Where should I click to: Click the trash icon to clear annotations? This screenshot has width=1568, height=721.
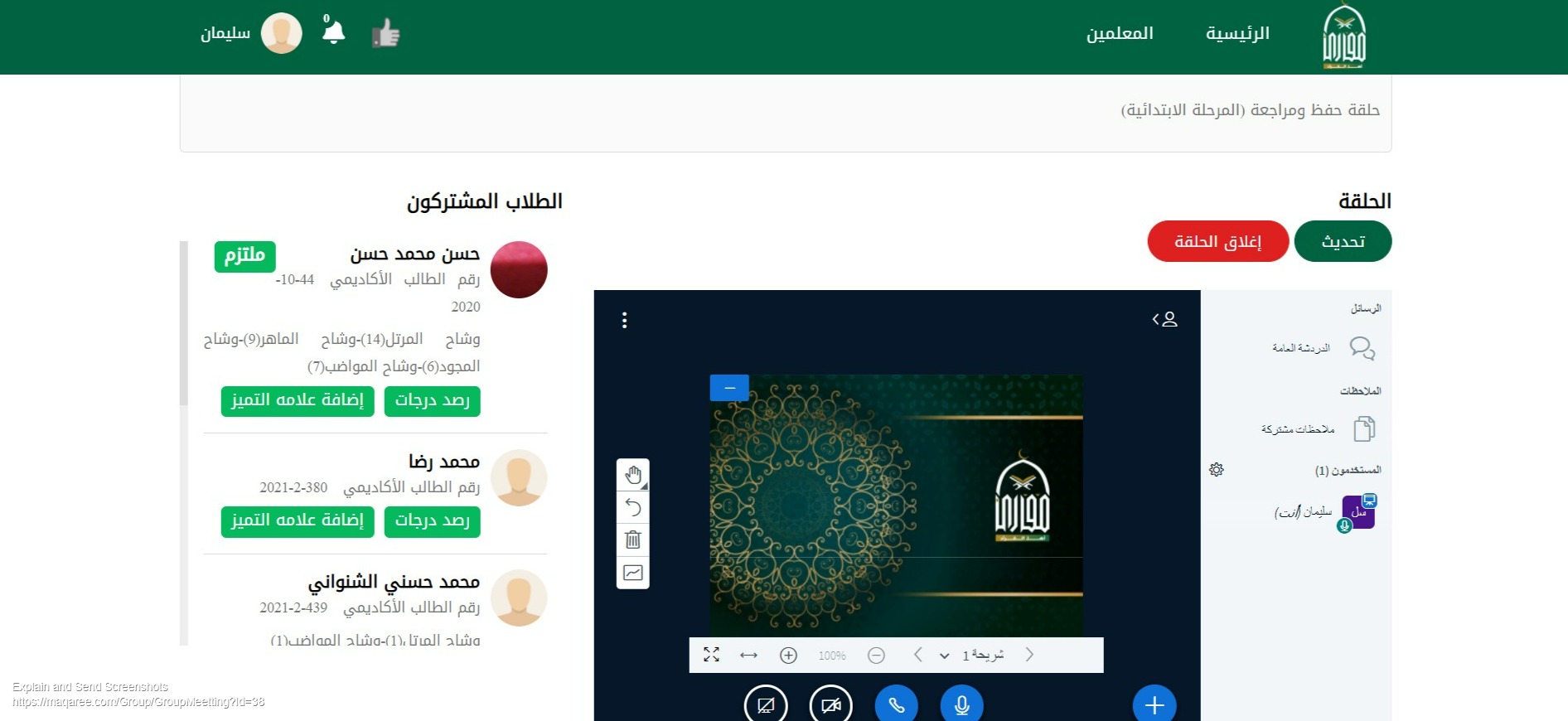coord(633,540)
